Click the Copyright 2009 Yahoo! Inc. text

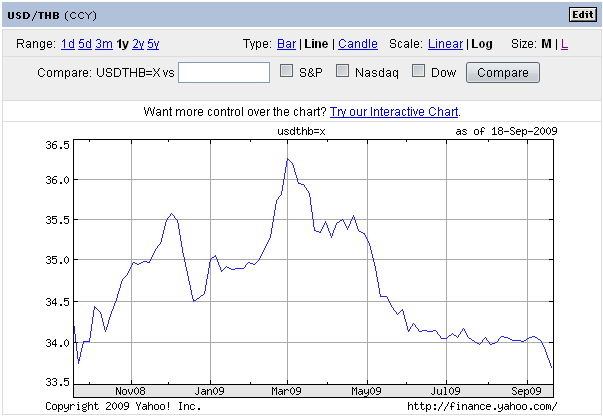coord(123,406)
